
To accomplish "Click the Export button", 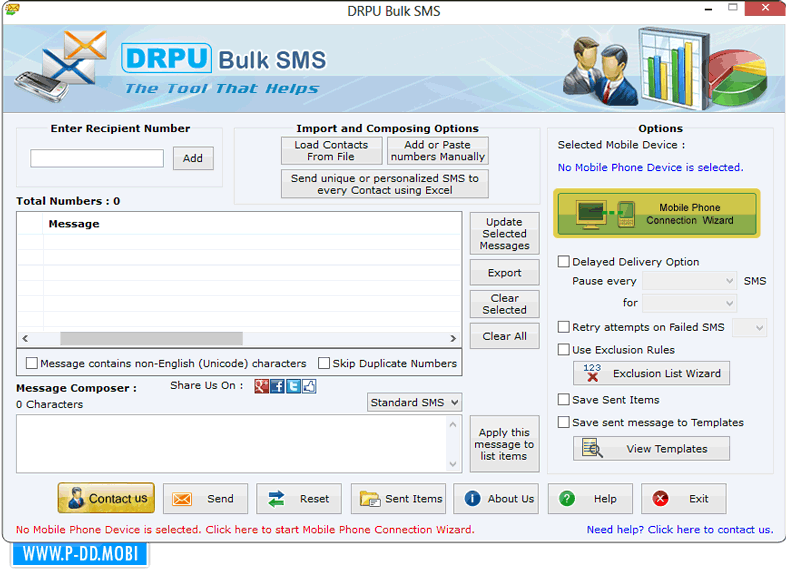I will click(x=505, y=273).
